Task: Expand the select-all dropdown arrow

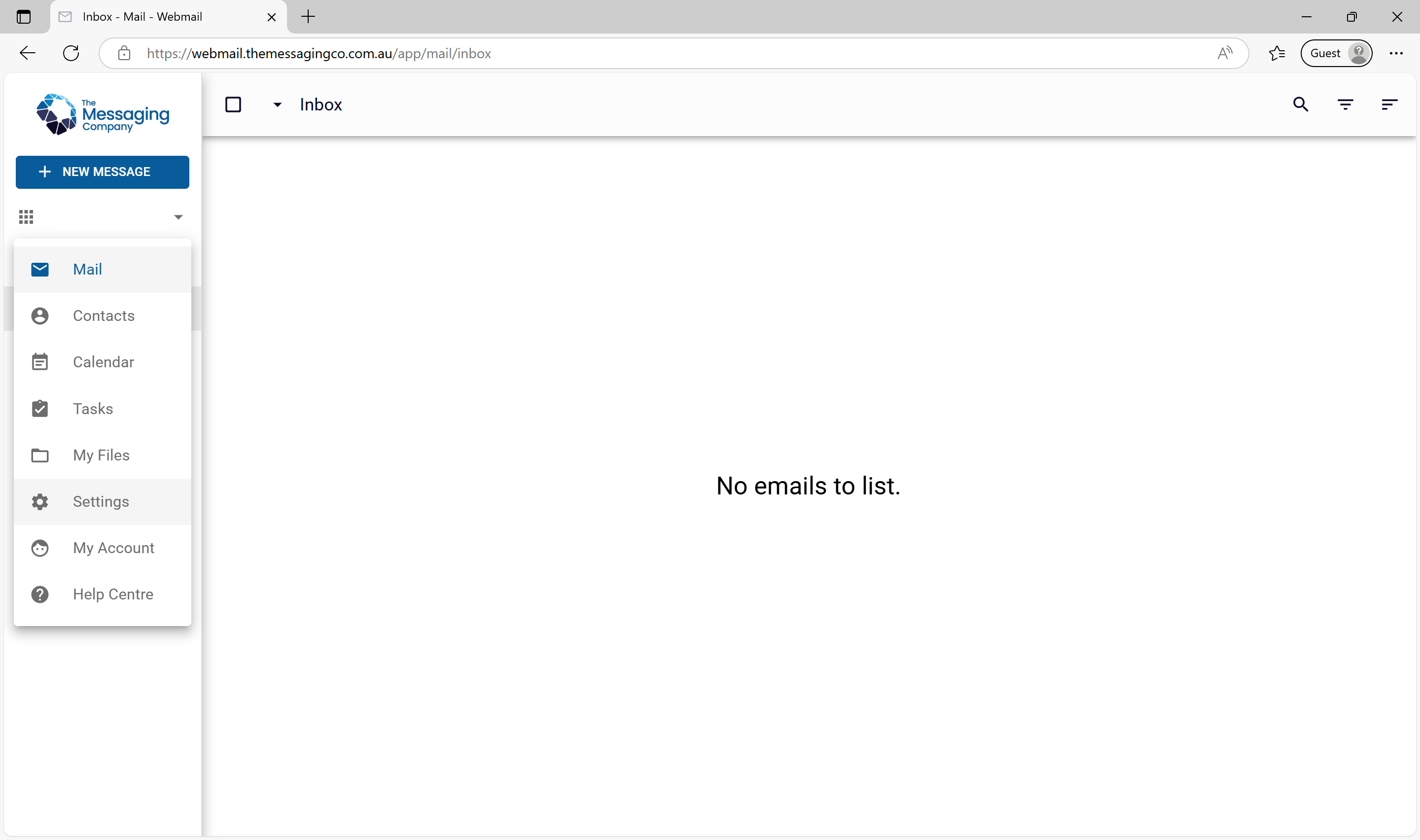Action: click(x=277, y=105)
